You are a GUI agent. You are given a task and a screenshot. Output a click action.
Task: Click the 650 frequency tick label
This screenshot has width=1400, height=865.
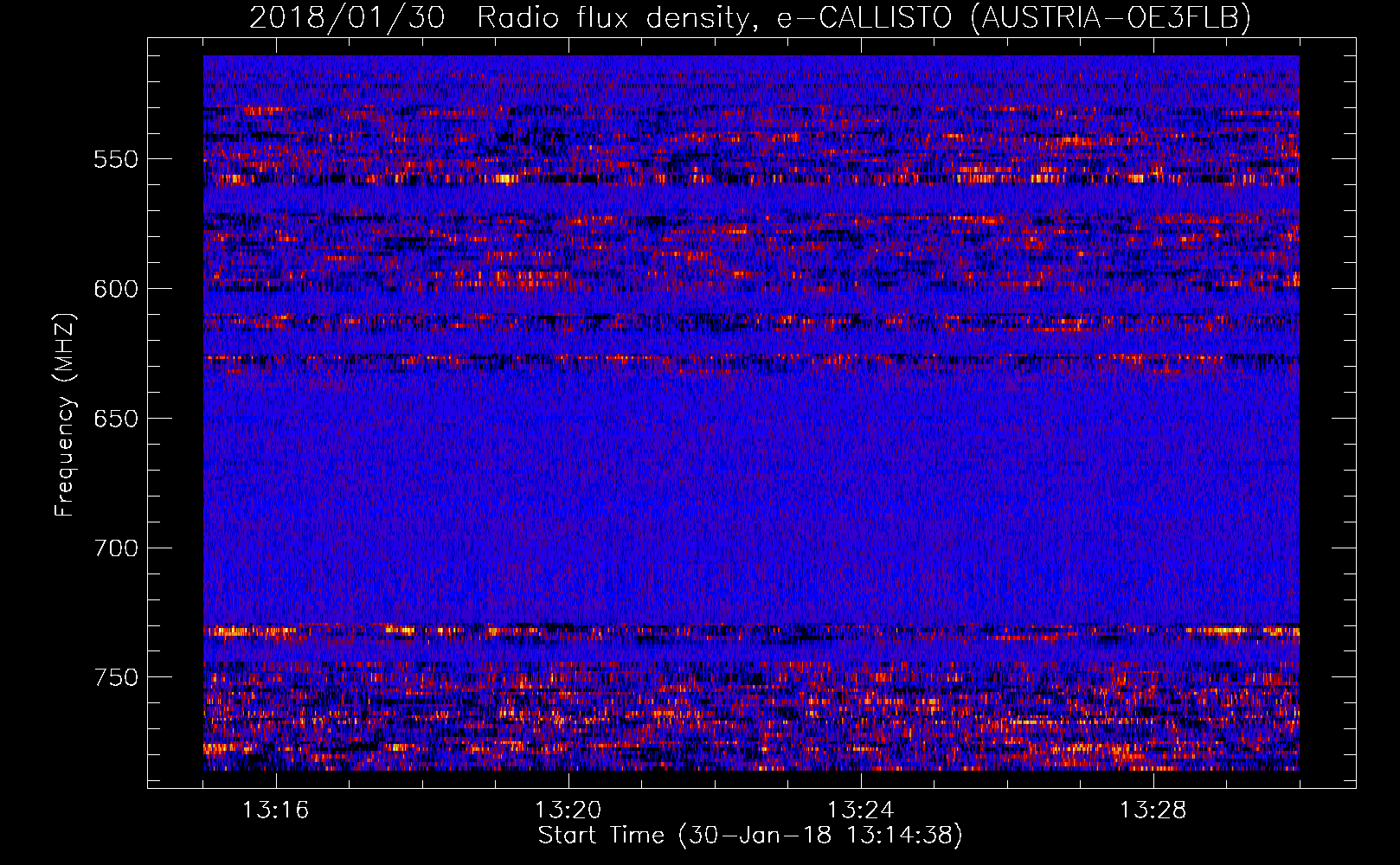click(x=116, y=419)
